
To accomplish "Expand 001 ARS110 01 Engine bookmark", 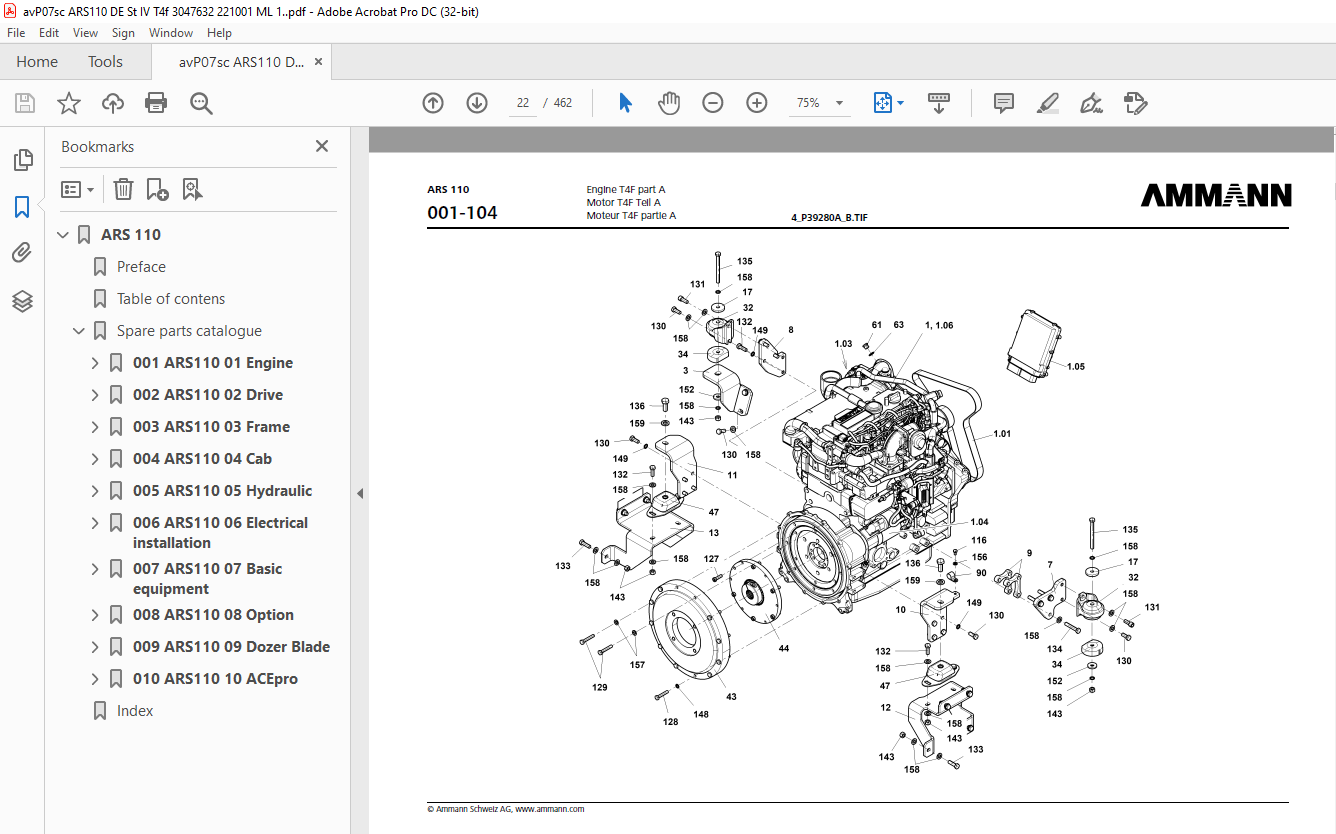I will 96,363.
